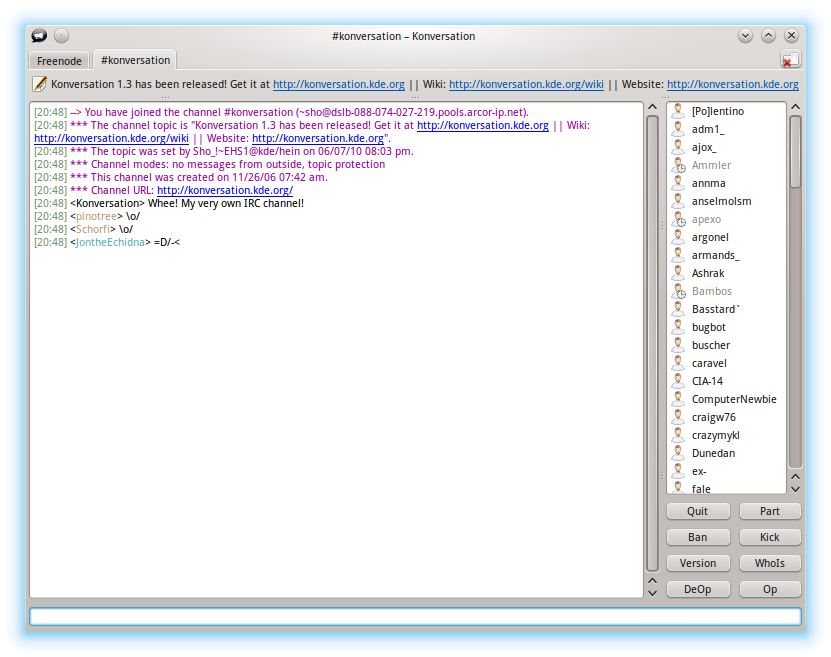This screenshot has width=831, height=657.
Task: Click the nick Schorfi in chat log
Action: [93, 229]
